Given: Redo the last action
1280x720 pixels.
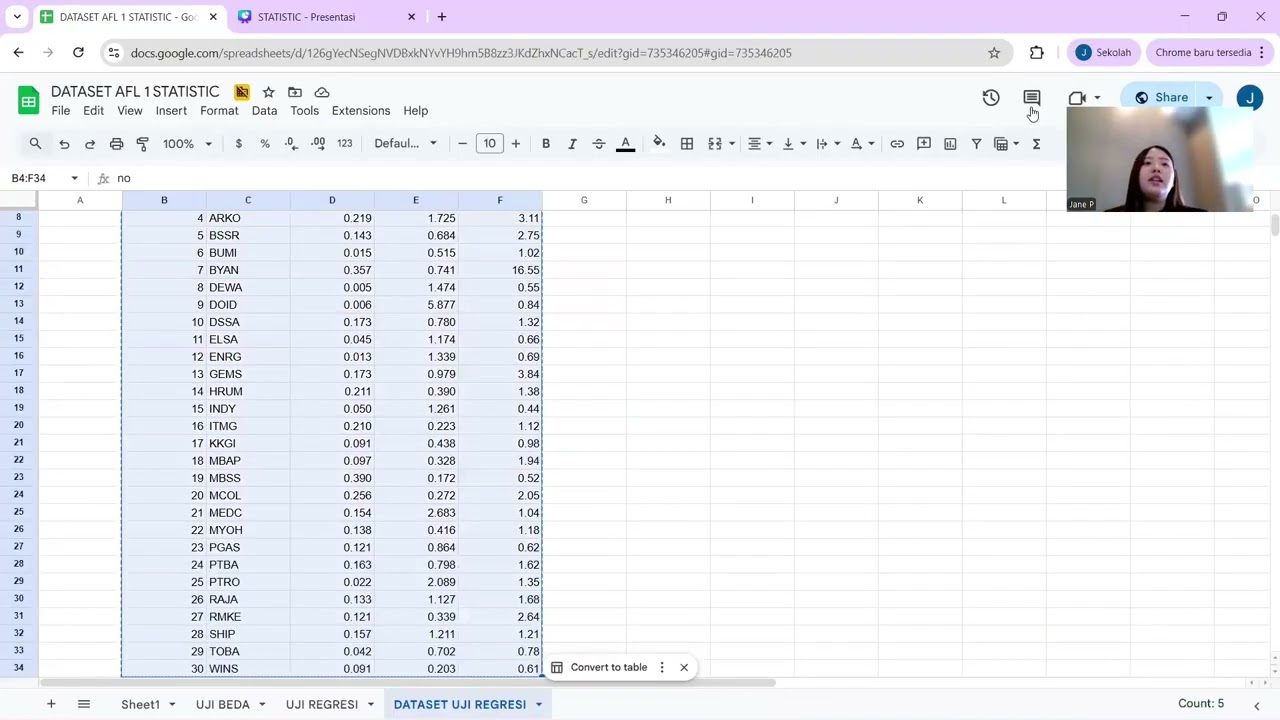Looking at the screenshot, I should point(90,144).
